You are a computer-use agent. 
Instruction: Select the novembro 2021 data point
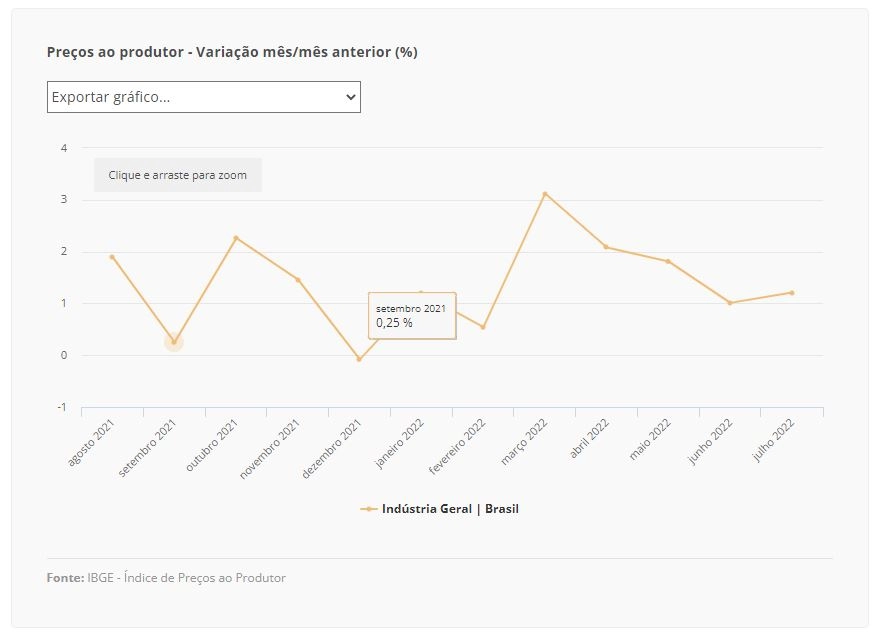pos(298,280)
